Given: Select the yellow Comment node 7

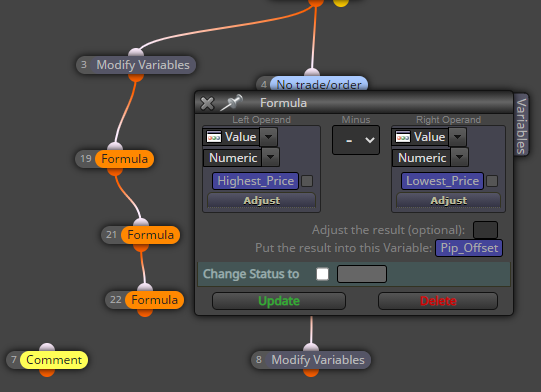Looking at the screenshot, I should pyautogui.click(x=47, y=360).
